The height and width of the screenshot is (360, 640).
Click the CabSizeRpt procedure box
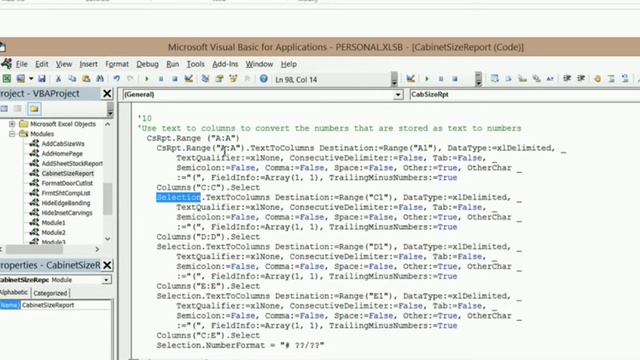pos(524,94)
